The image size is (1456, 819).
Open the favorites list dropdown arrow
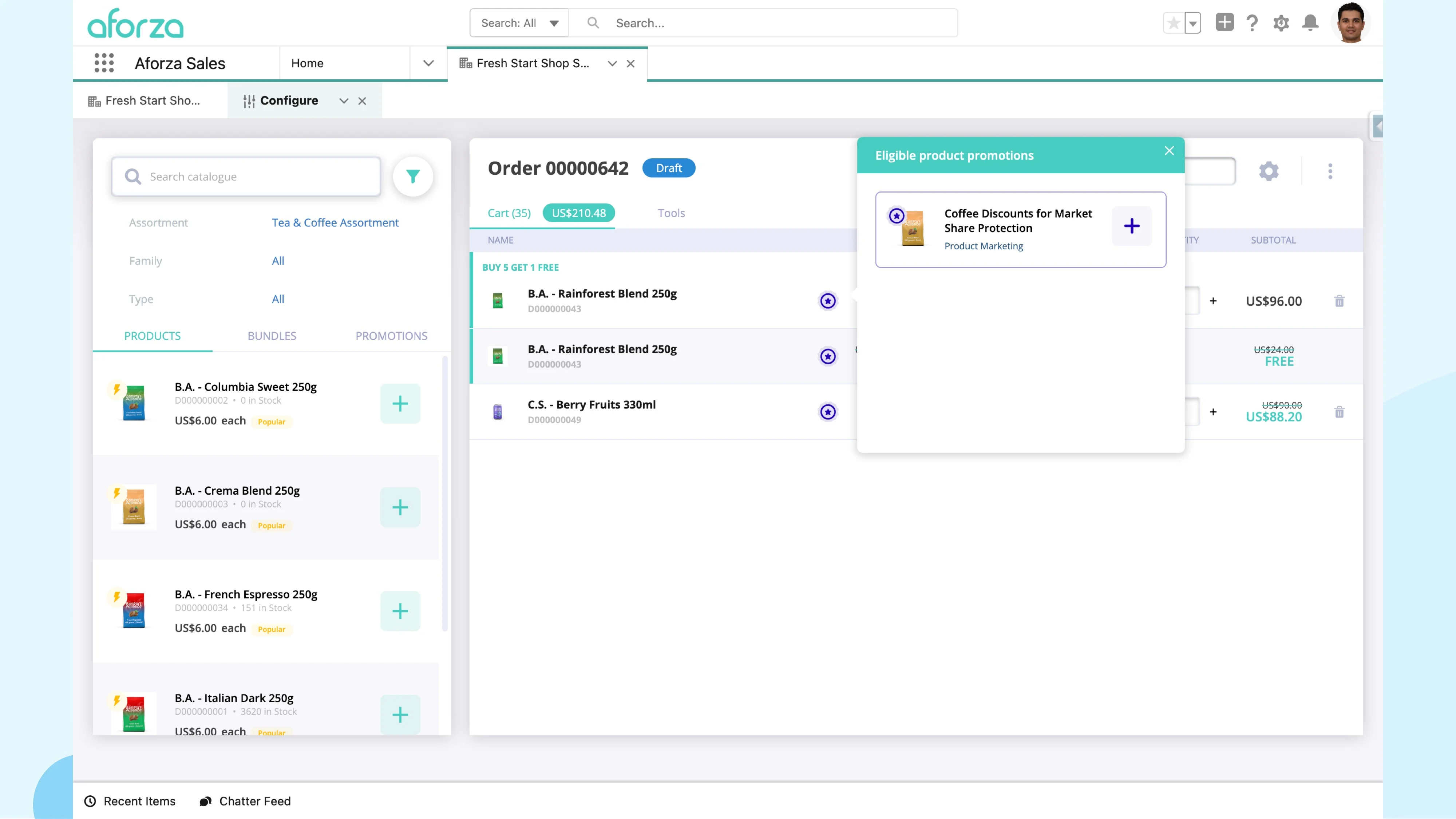pyautogui.click(x=1192, y=23)
